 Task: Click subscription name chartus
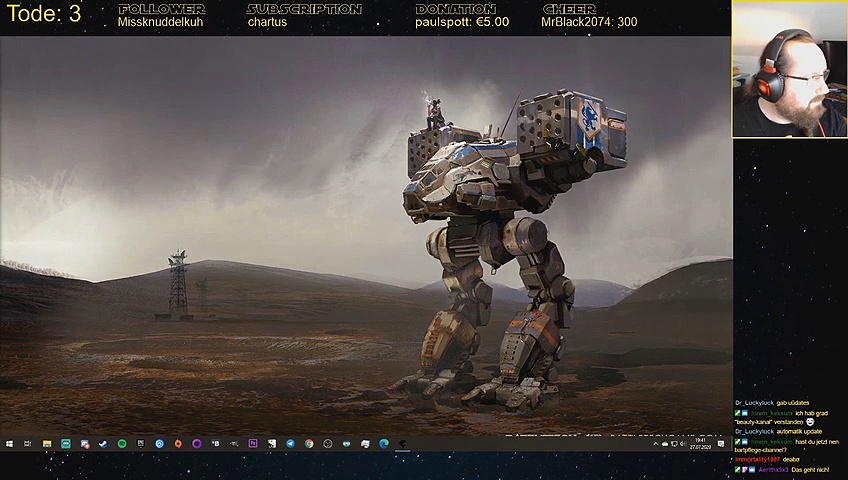coord(267,22)
